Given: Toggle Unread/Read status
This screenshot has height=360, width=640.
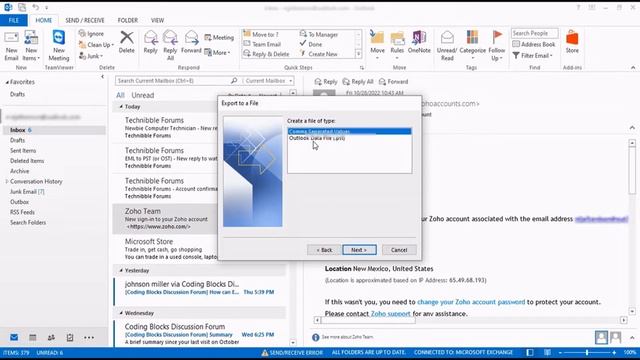Looking at the screenshot, I should 447,45.
